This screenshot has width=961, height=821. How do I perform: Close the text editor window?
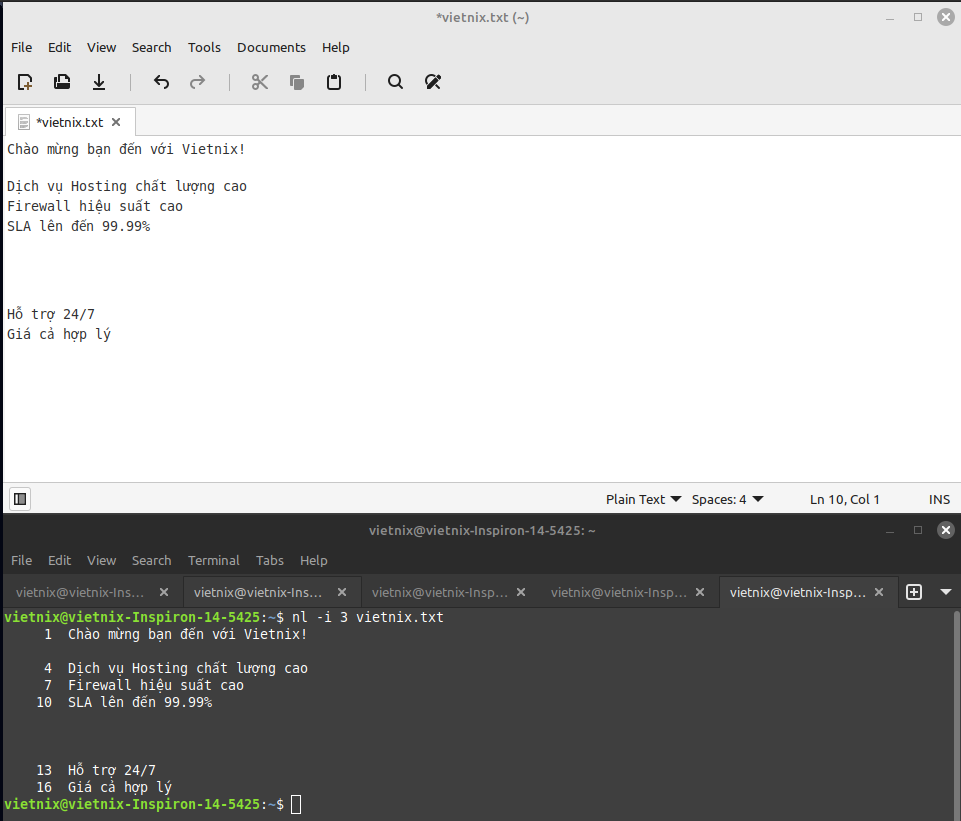click(946, 17)
